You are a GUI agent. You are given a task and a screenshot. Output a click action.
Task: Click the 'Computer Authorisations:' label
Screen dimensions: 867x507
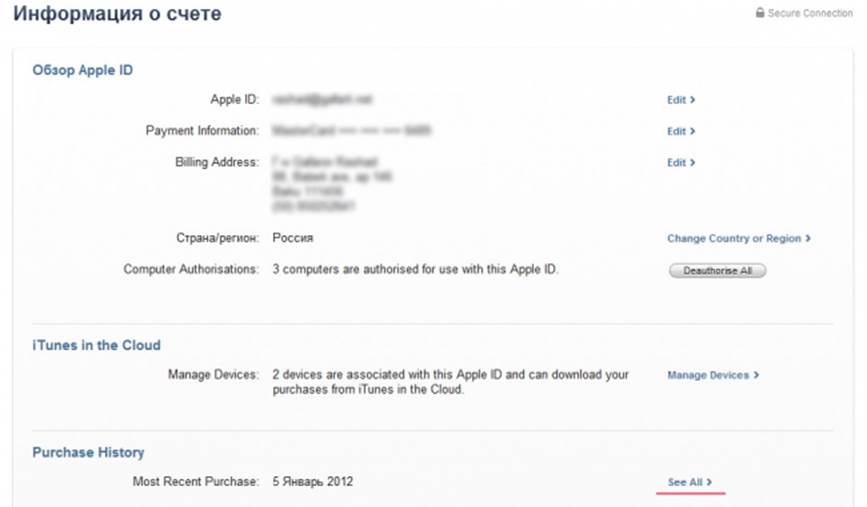pyautogui.click(x=191, y=269)
